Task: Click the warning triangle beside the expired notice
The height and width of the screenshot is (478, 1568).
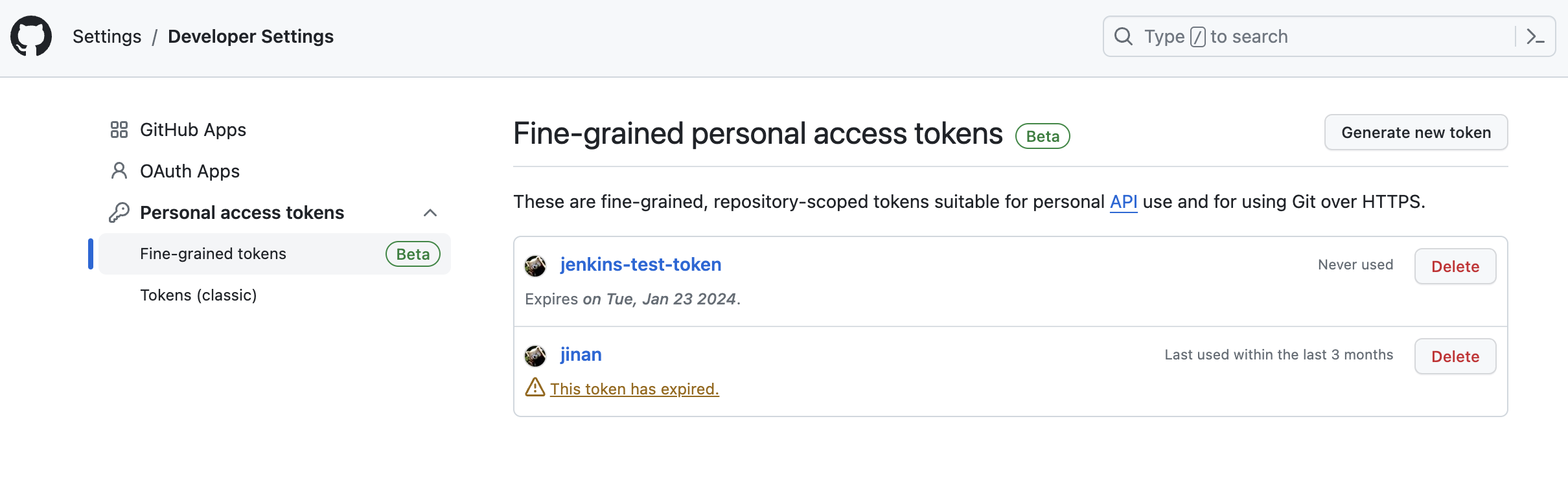Action: [x=534, y=387]
